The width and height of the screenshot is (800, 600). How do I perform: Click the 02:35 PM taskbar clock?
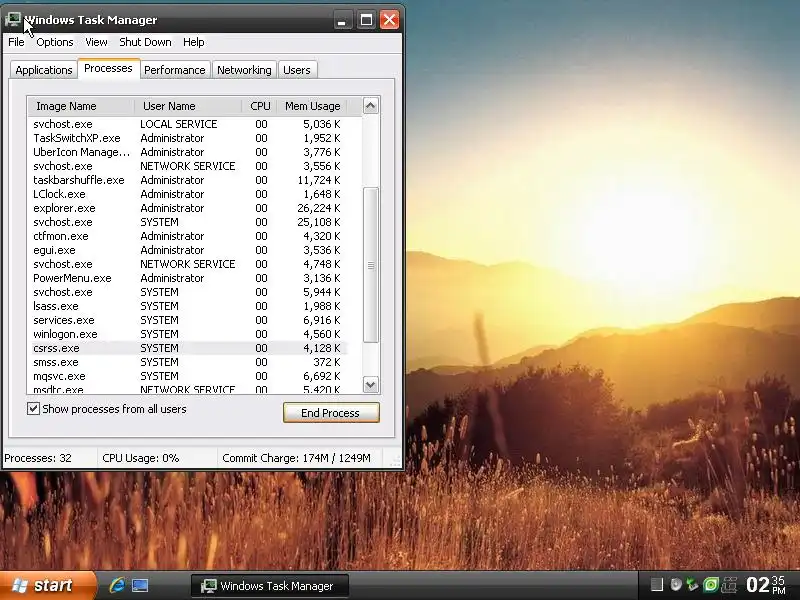click(x=766, y=585)
